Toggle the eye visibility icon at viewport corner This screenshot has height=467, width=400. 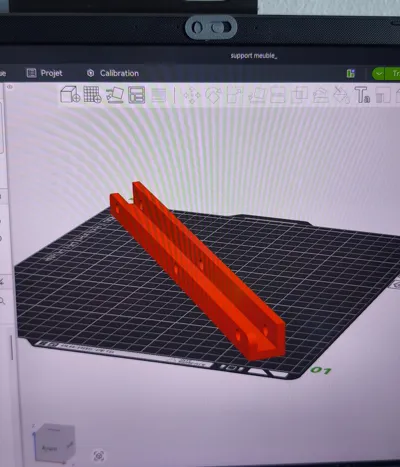coord(10,87)
